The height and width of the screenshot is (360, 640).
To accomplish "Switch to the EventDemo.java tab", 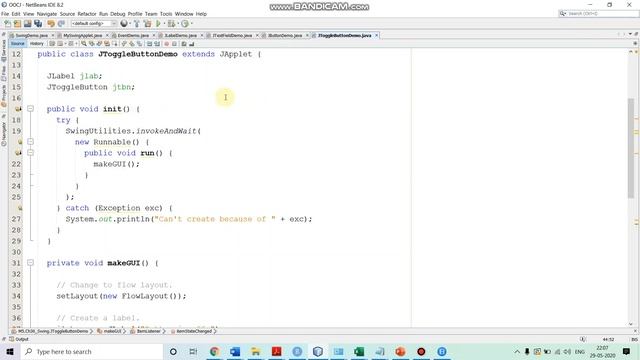I will pos(133,36).
